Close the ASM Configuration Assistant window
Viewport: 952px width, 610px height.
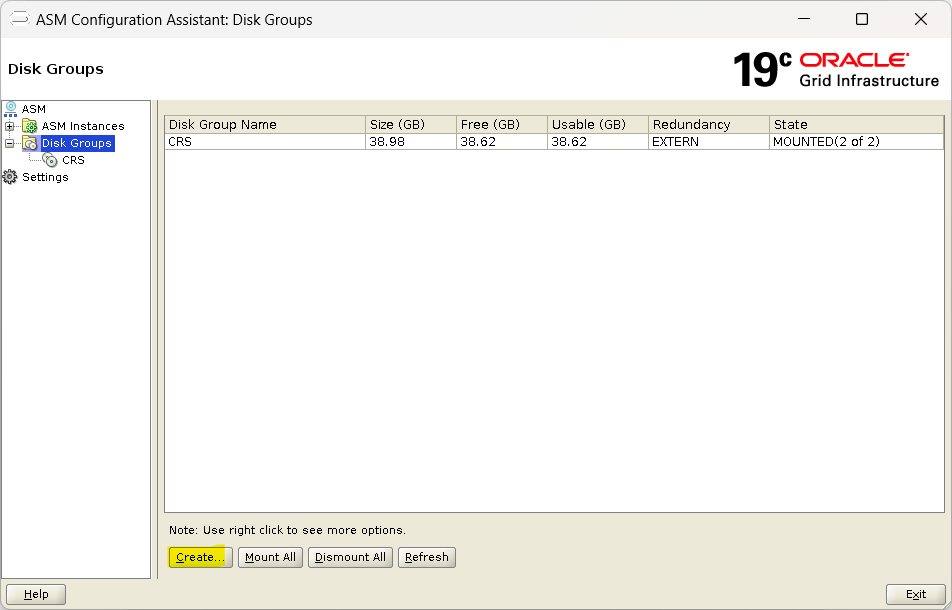920,19
